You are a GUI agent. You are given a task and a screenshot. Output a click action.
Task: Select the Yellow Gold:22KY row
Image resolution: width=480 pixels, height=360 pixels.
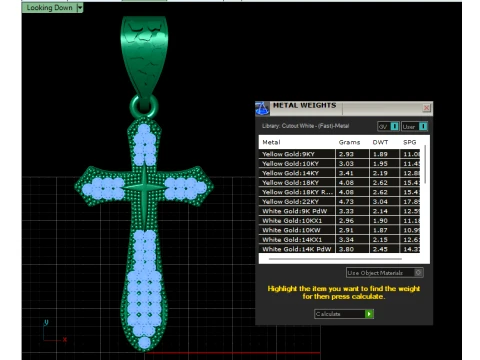click(339, 202)
